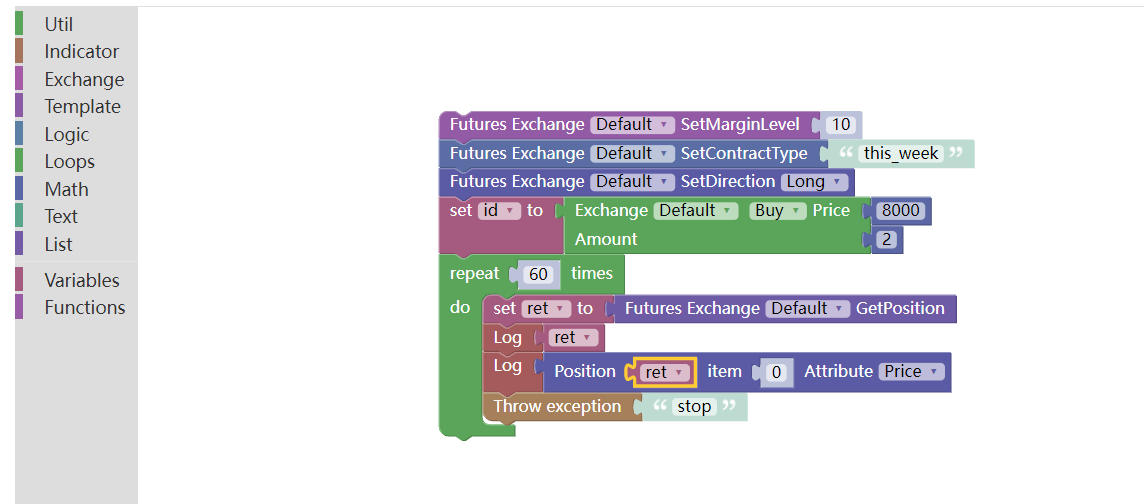
Task: Open the Indicator block category
Action: tap(81, 52)
